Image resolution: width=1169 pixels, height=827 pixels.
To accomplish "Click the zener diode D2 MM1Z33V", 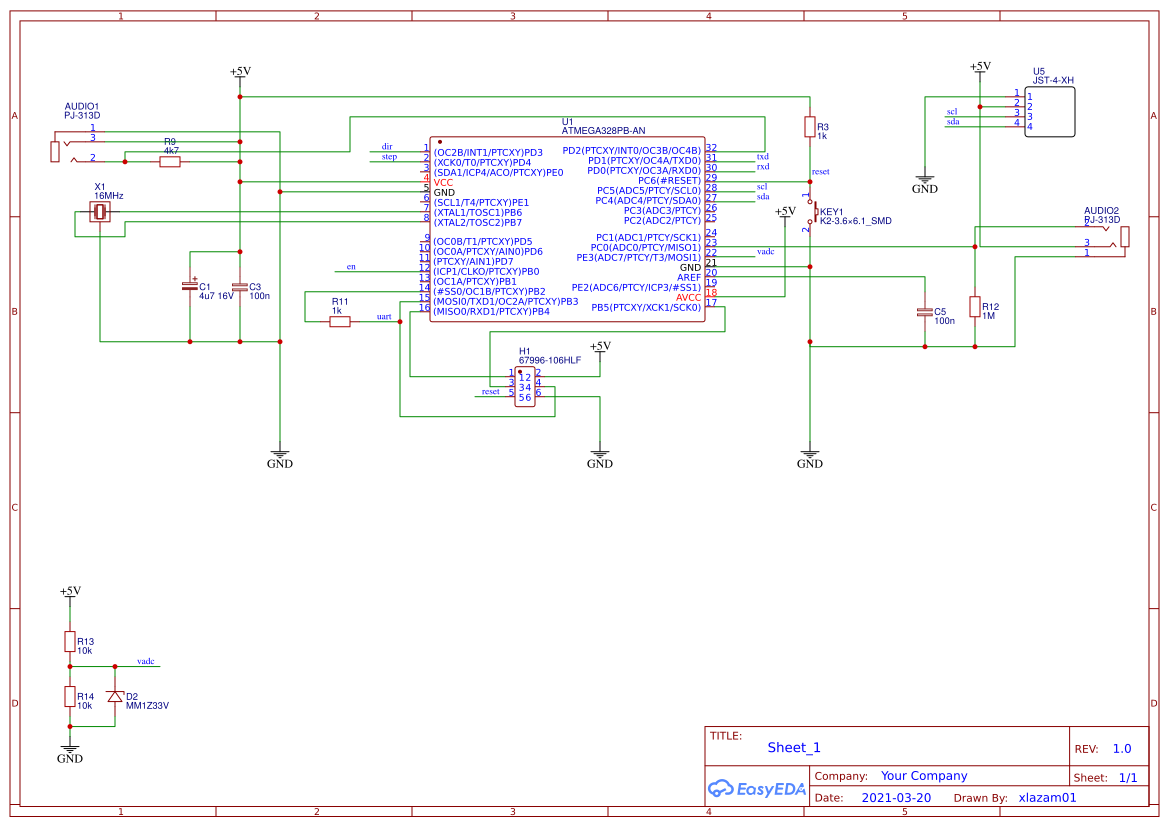I will tap(115, 696).
